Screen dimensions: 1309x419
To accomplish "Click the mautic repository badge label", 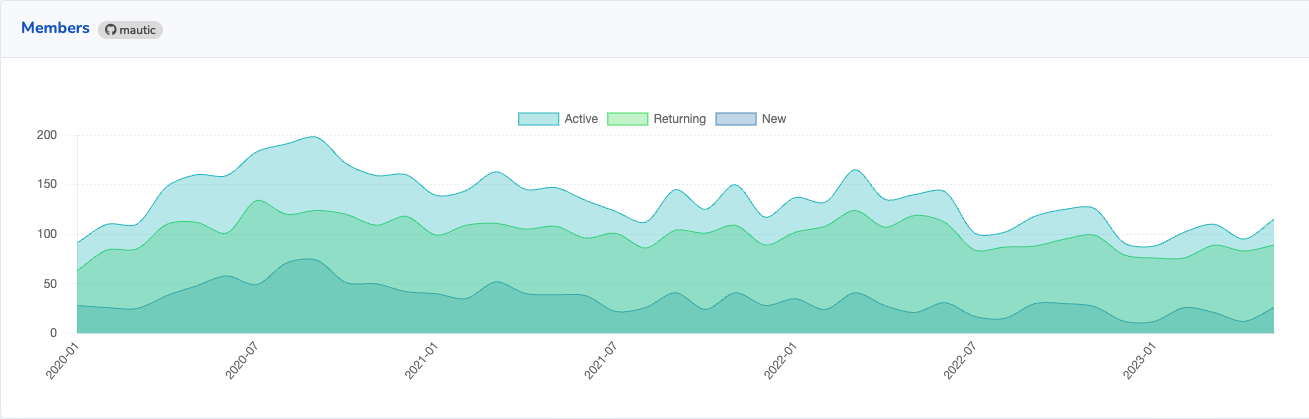I will pyautogui.click(x=137, y=30).
